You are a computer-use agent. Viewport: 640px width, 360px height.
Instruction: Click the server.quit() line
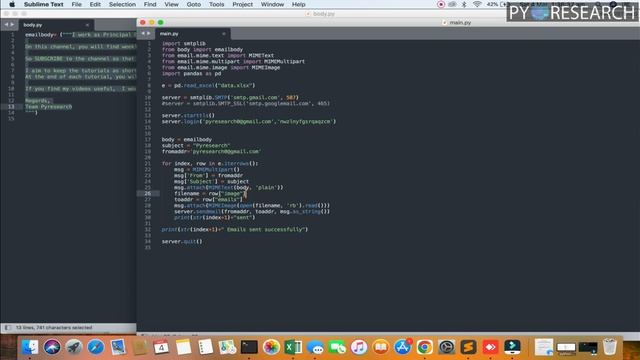coord(182,241)
